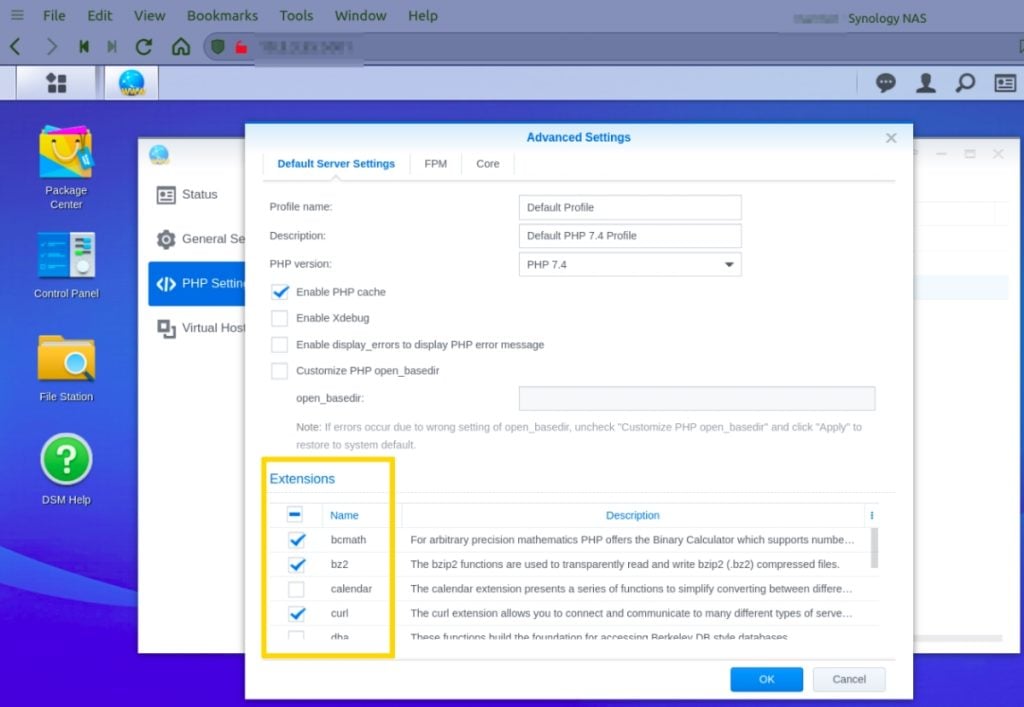The image size is (1024, 707).
Task: Open the Tools menu
Action: pos(296,15)
